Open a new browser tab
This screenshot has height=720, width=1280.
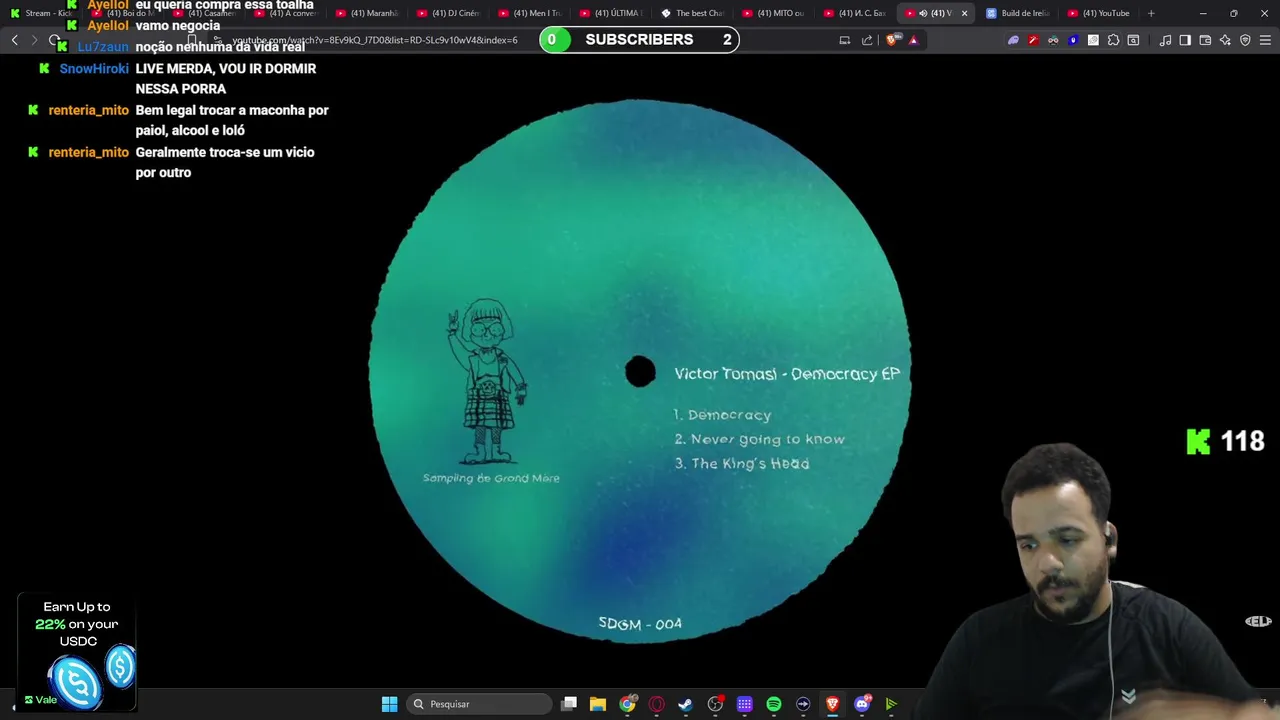1151,13
